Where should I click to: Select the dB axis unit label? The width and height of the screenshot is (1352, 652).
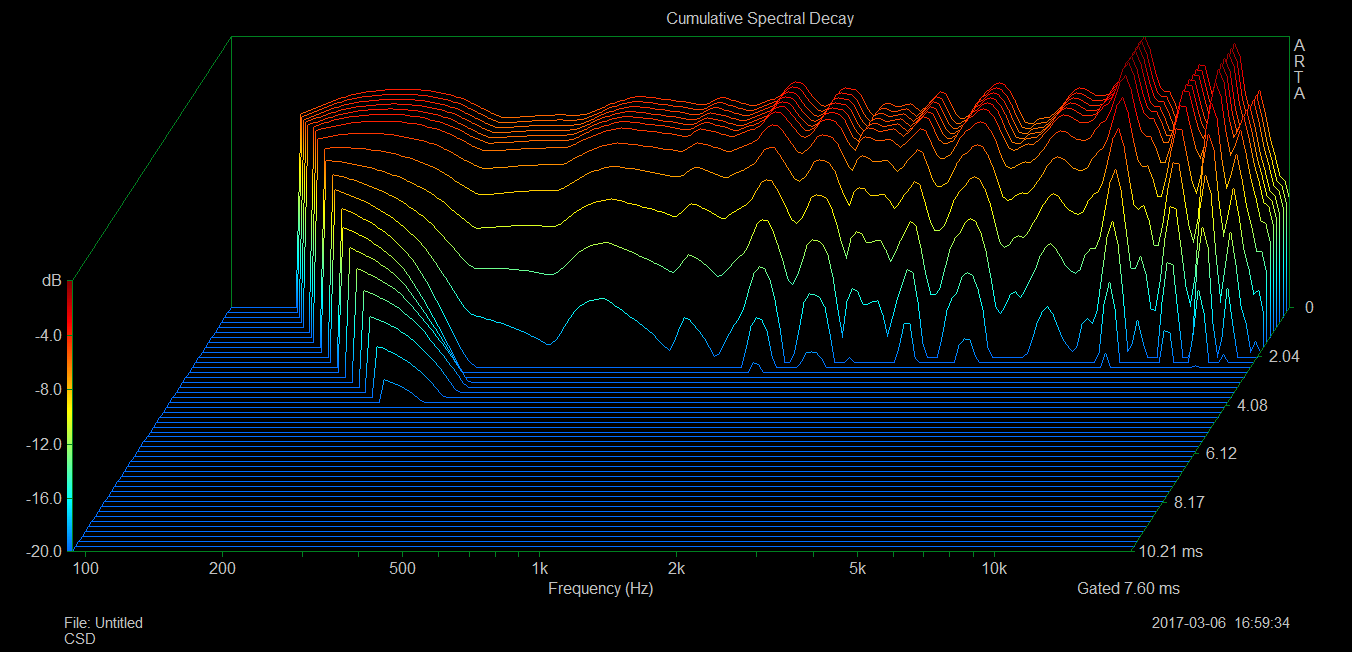(50, 281)
